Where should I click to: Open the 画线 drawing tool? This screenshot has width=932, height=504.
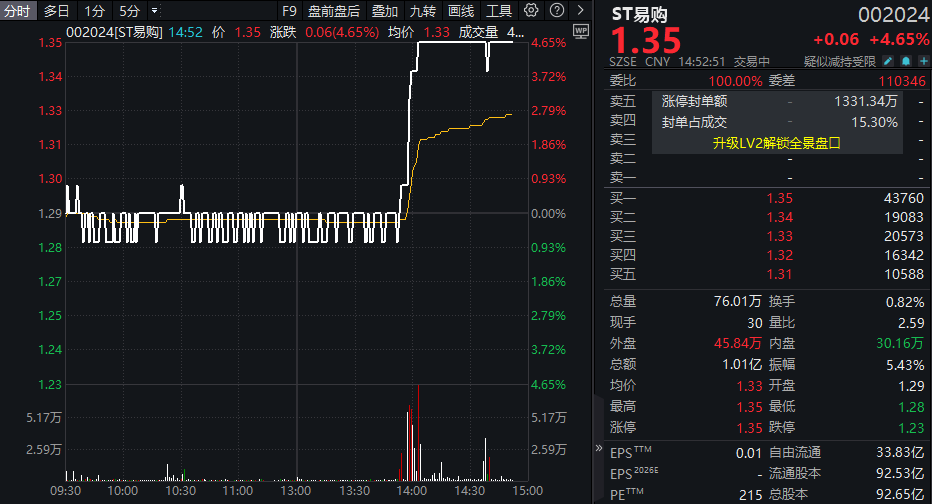(461, 11)
